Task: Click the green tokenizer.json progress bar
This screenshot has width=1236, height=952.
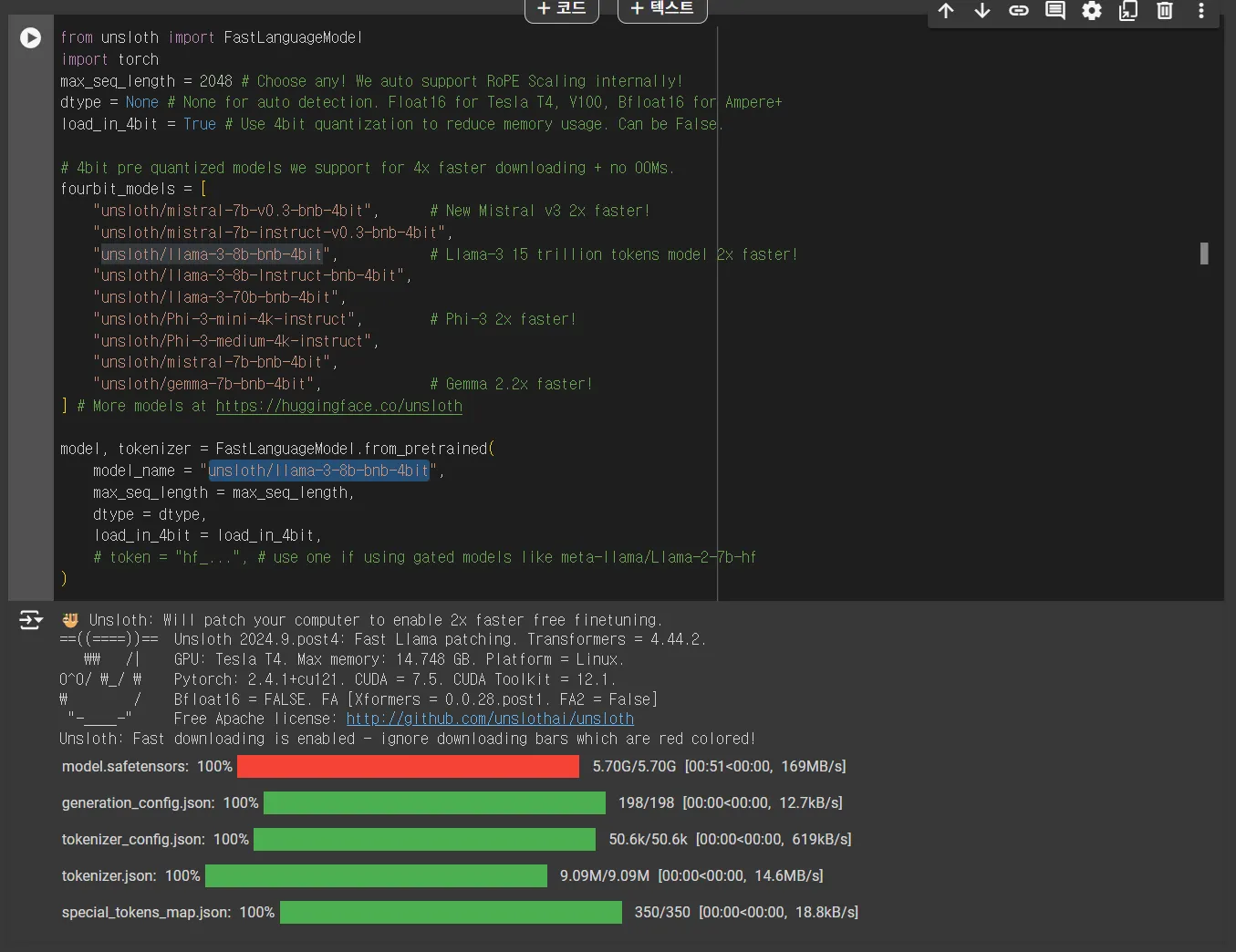Action: [x=376, y=876]
